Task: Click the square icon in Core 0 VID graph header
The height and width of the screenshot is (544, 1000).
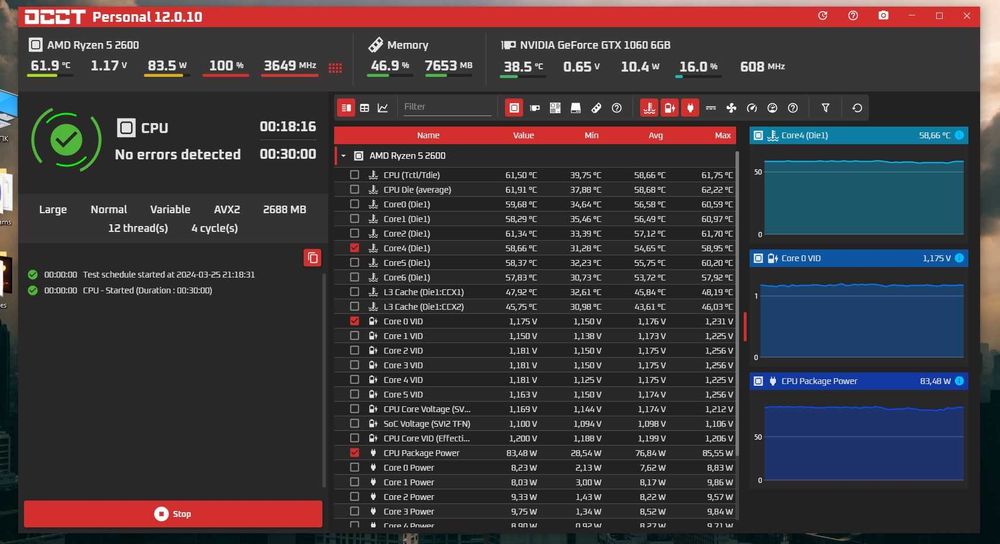Action: coord(758,258)
